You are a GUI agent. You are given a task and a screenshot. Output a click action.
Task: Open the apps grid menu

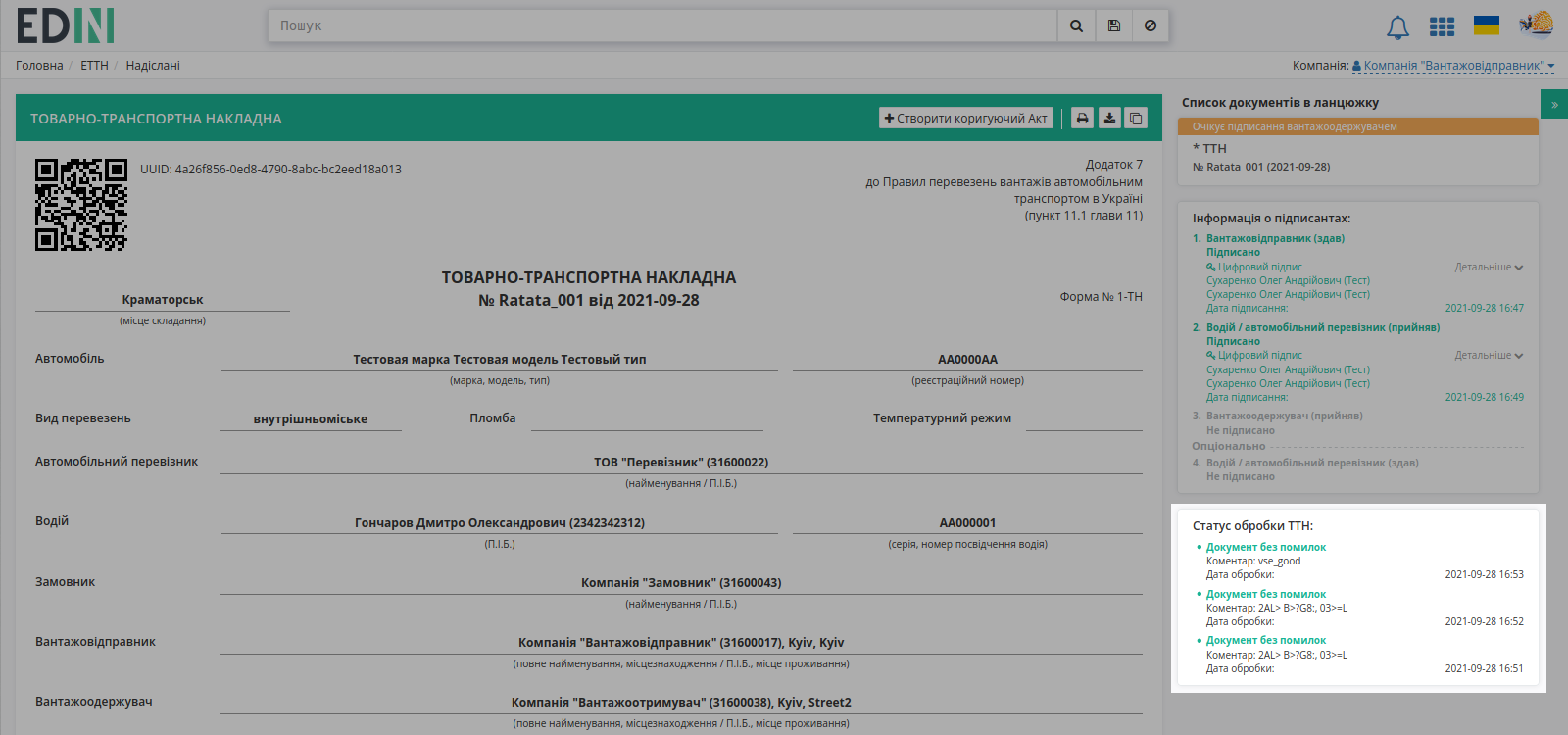[1442, 26]
